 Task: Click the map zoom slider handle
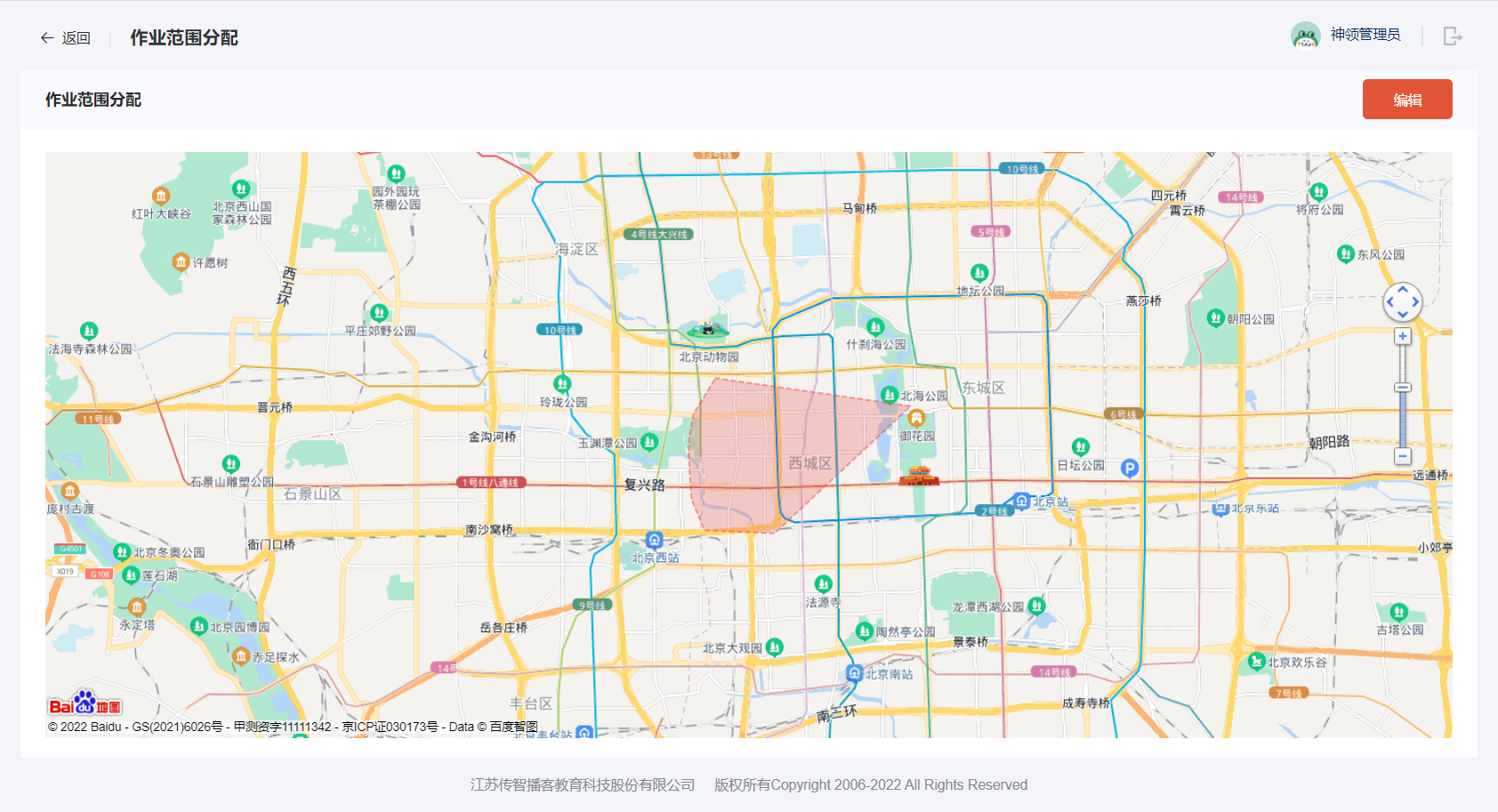tap(1403, 388)
